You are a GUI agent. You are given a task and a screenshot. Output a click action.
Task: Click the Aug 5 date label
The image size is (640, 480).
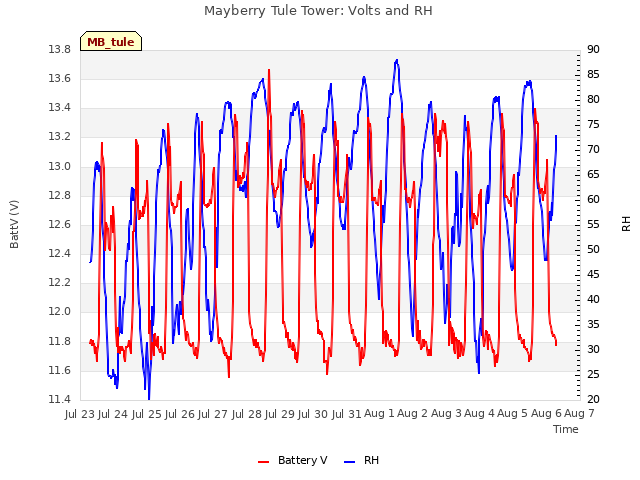pyautogui.click(x=512, y=414)
